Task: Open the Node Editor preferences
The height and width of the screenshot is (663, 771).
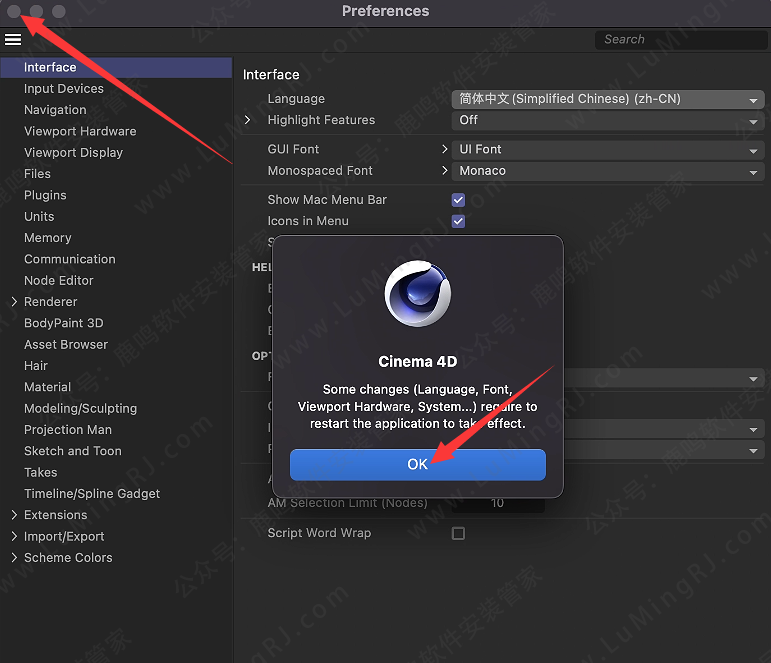Action: coord(59,281)
